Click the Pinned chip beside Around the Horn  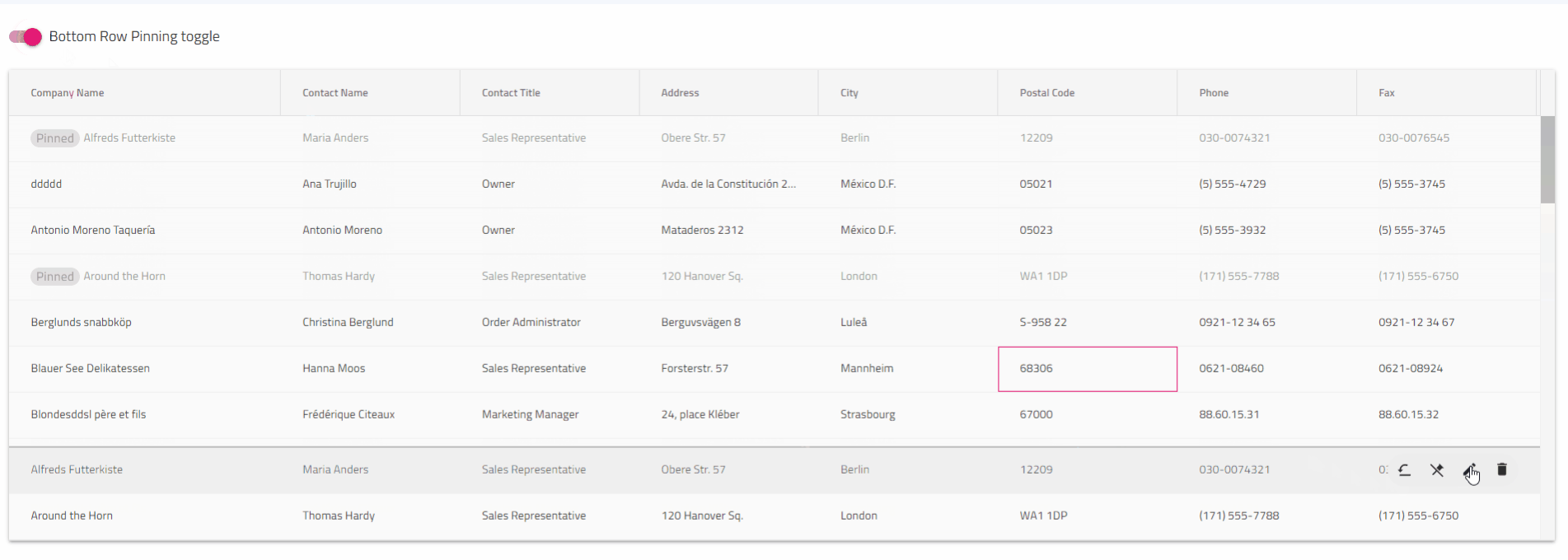(x=55, y=277)
